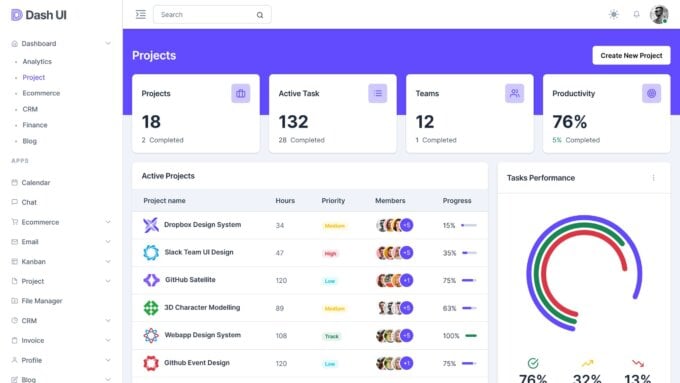Open Analytics under Dashboard
Image resolution: width=680 pixels, height=383 pixels.
pyautogui.click(x=37, y=62)
